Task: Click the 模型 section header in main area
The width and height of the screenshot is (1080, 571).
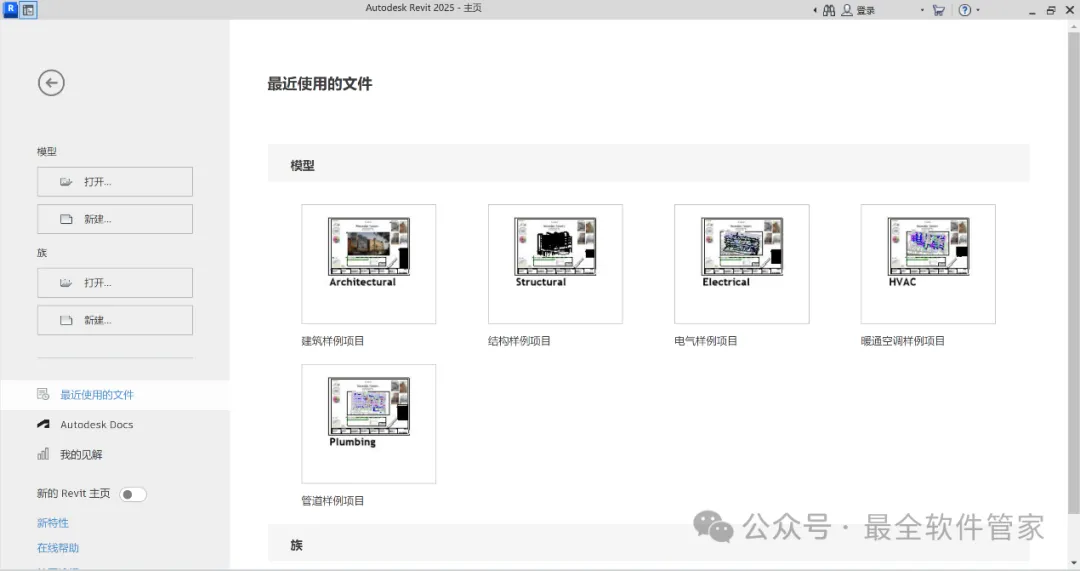Action: click(649, 163)
